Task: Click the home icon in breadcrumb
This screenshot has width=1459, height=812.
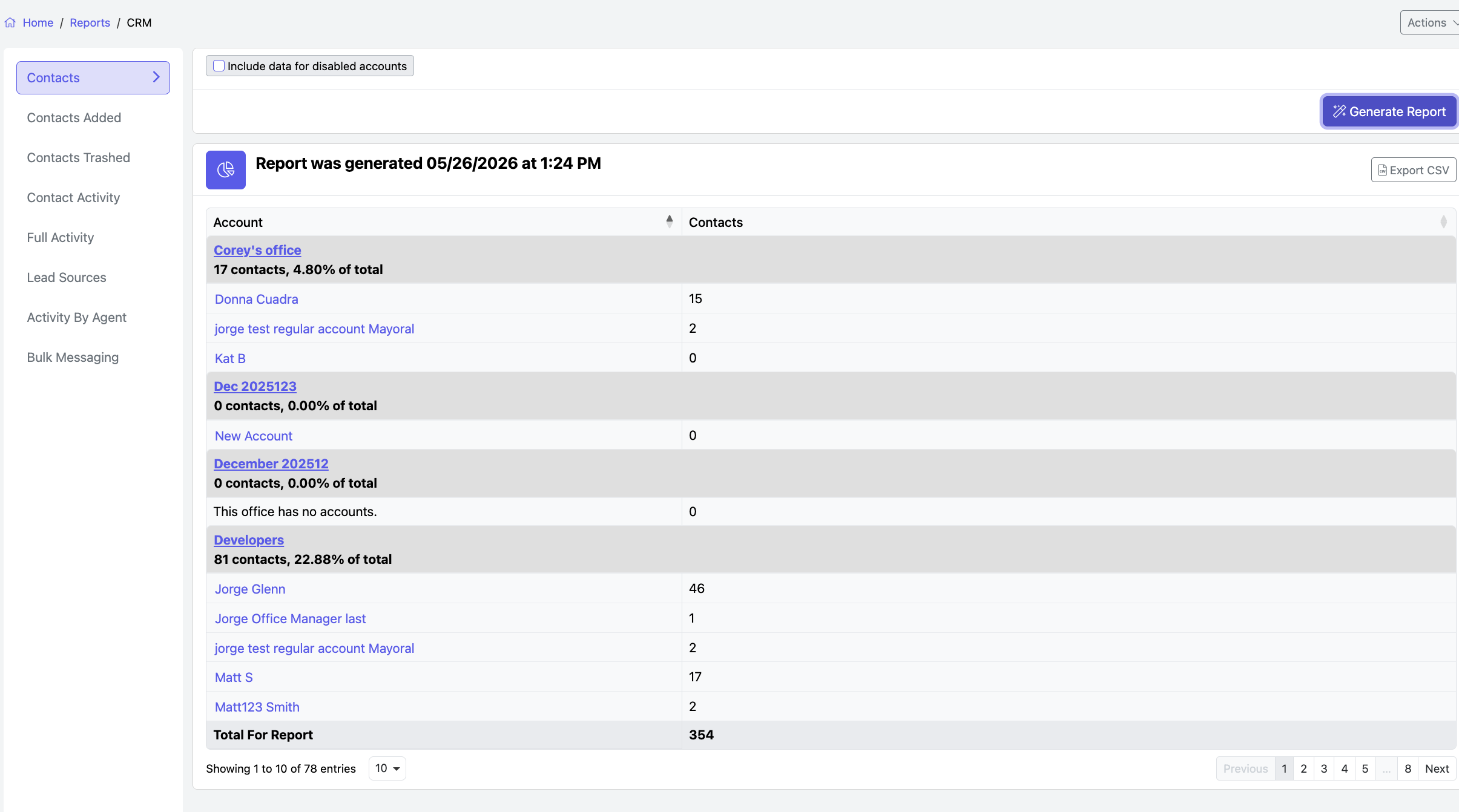Action: pos(10,23)
